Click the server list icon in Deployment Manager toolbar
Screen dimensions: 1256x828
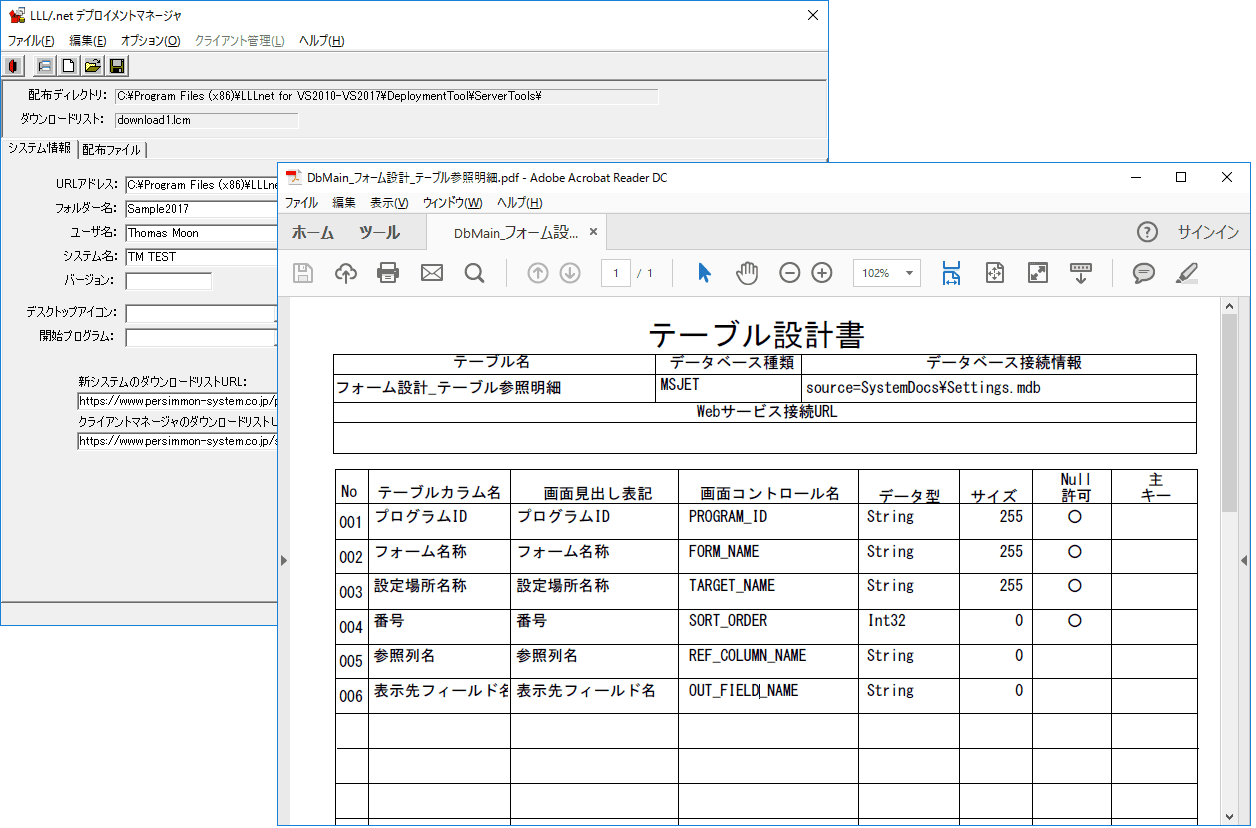tap(44, 66)
